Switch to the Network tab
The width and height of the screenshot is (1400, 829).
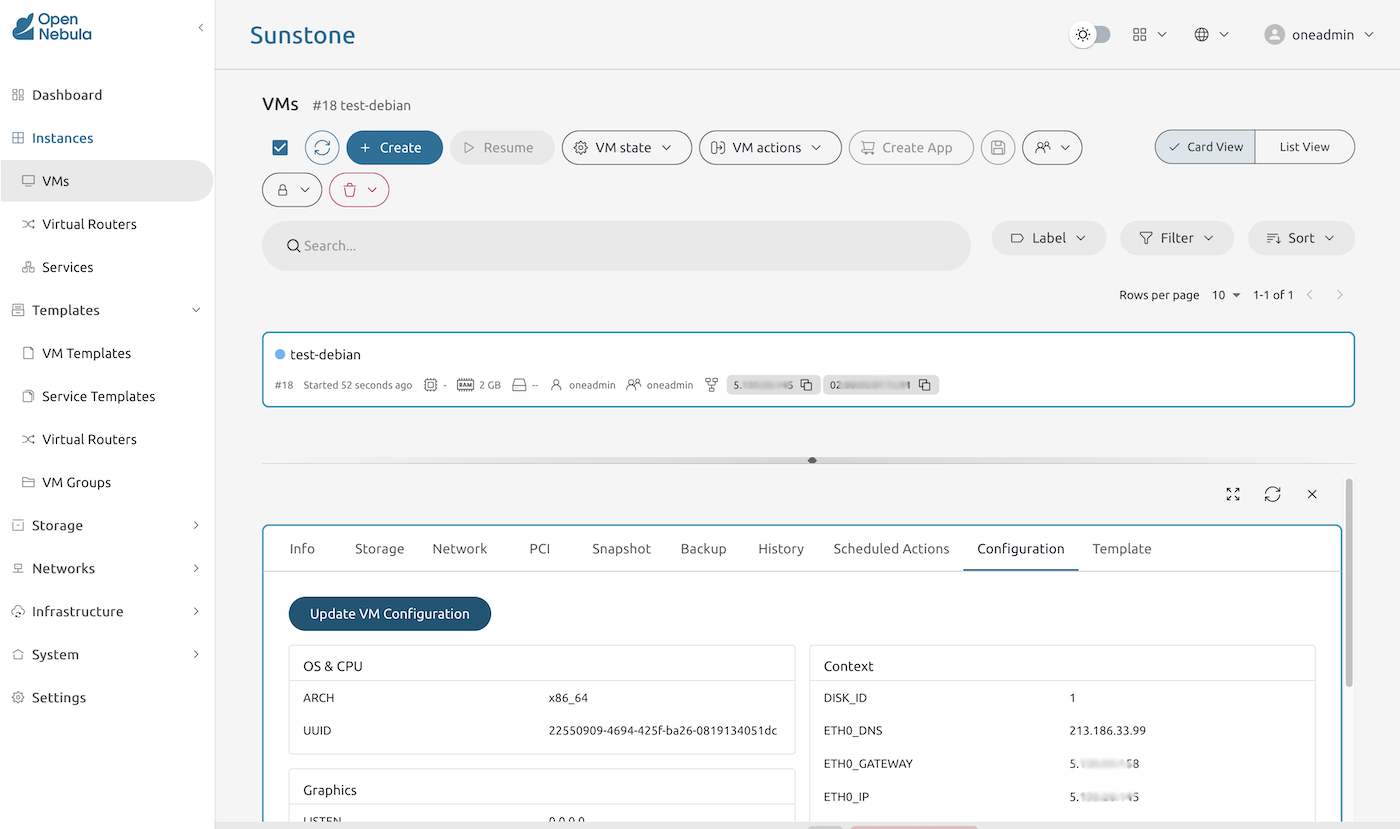pyautogui.click(x=459, y=548)
